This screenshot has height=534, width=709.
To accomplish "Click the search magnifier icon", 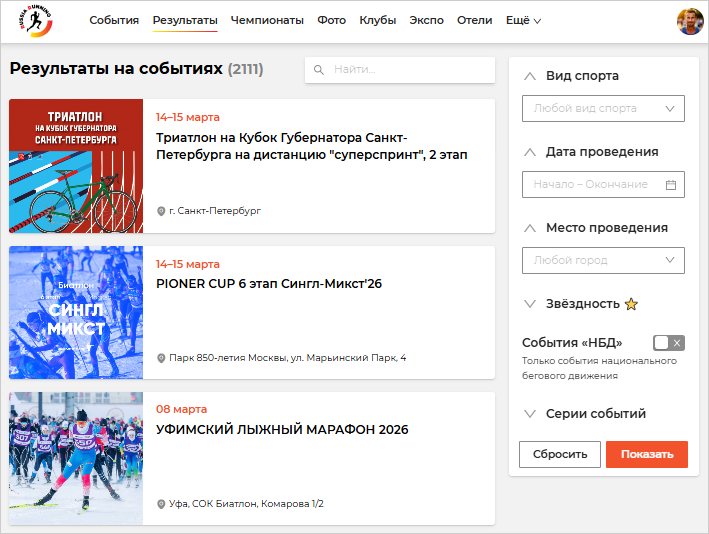I will [319, 70].
